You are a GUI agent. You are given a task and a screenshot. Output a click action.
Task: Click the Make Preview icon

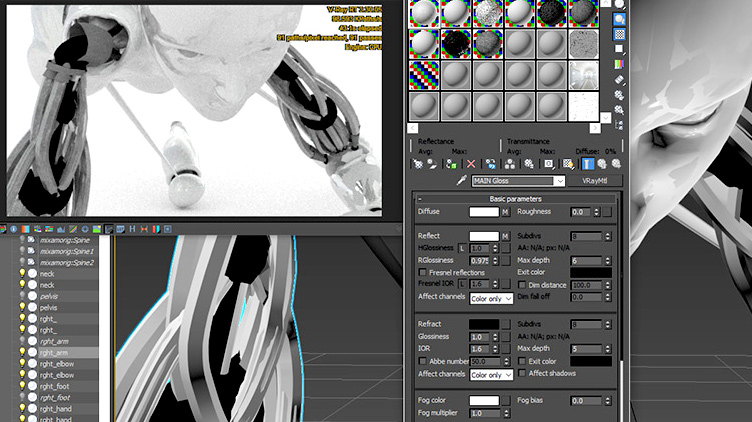(619, 80)
